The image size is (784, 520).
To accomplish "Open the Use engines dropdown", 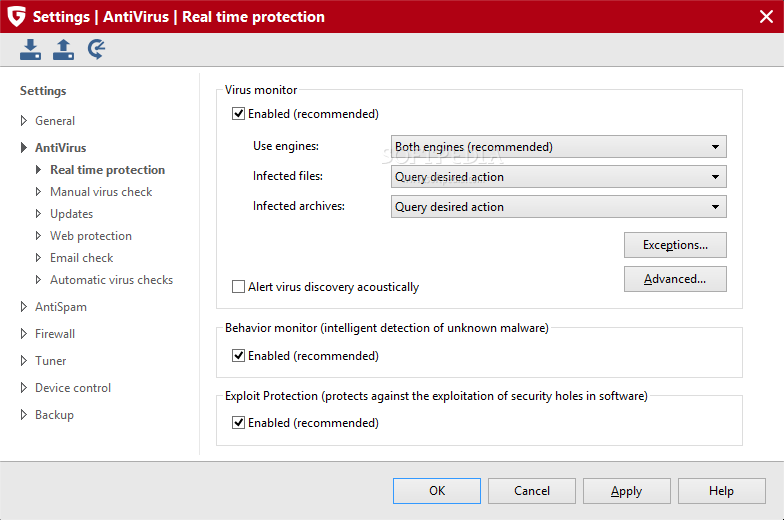I will pyautogui.click(x=558, y=147).
